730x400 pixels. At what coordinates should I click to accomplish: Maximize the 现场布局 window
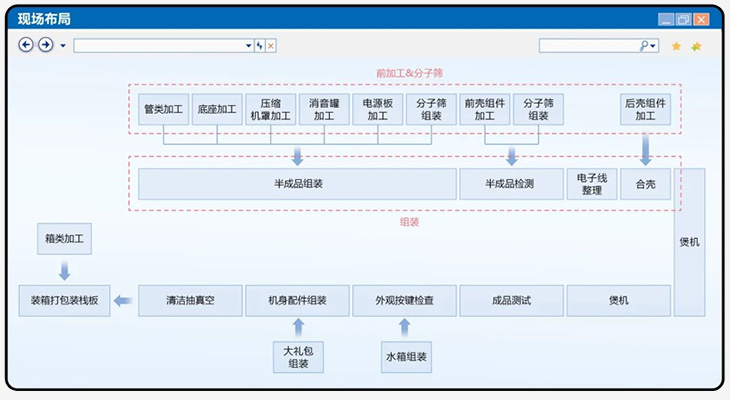[683, 19]
